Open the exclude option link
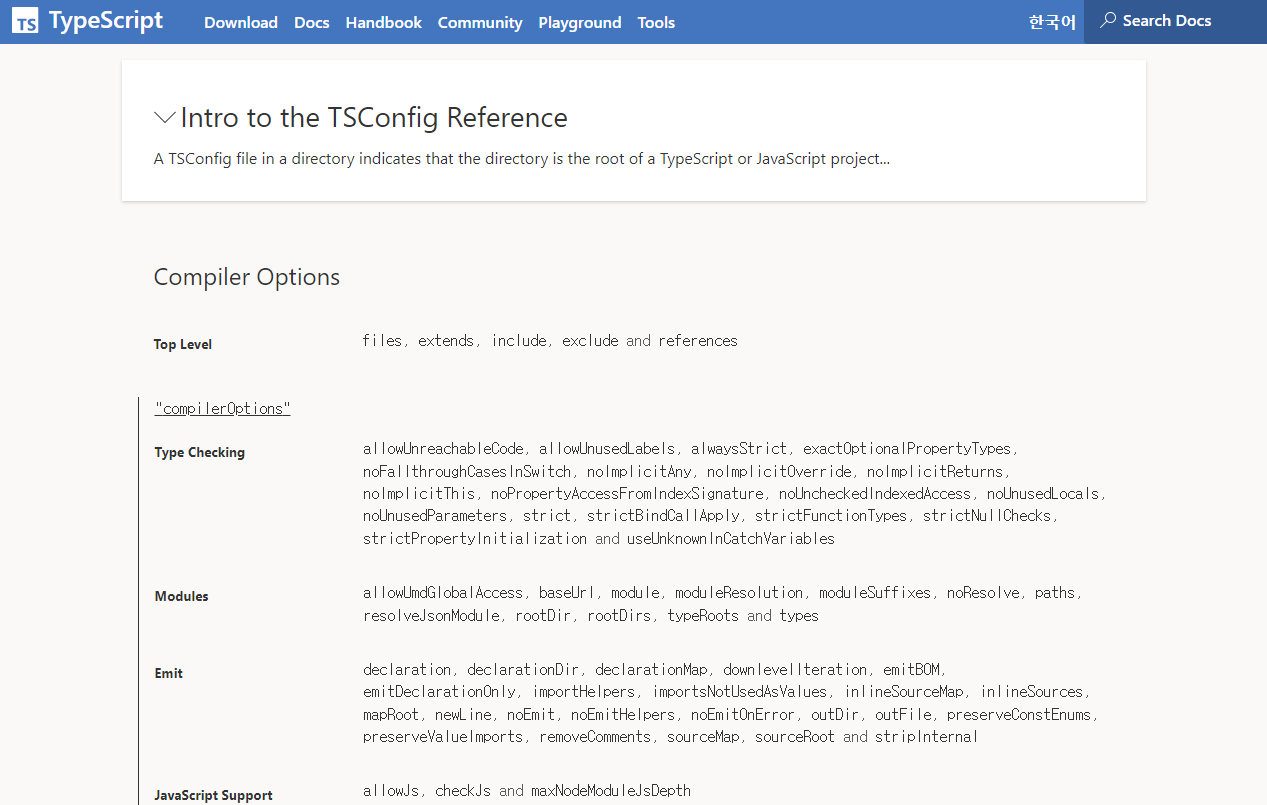This screenshot has height=805, width=1267. [590, 341]
